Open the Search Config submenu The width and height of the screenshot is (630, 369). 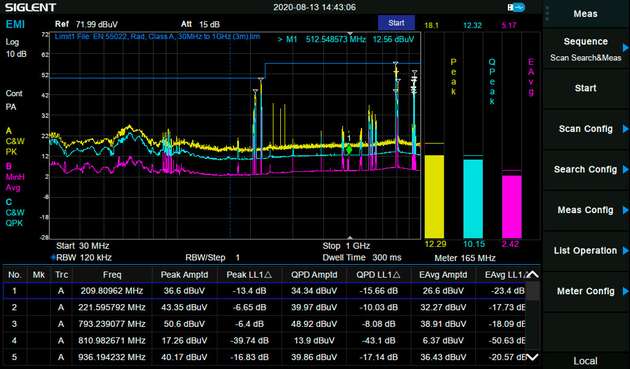(x=585, y=169)
